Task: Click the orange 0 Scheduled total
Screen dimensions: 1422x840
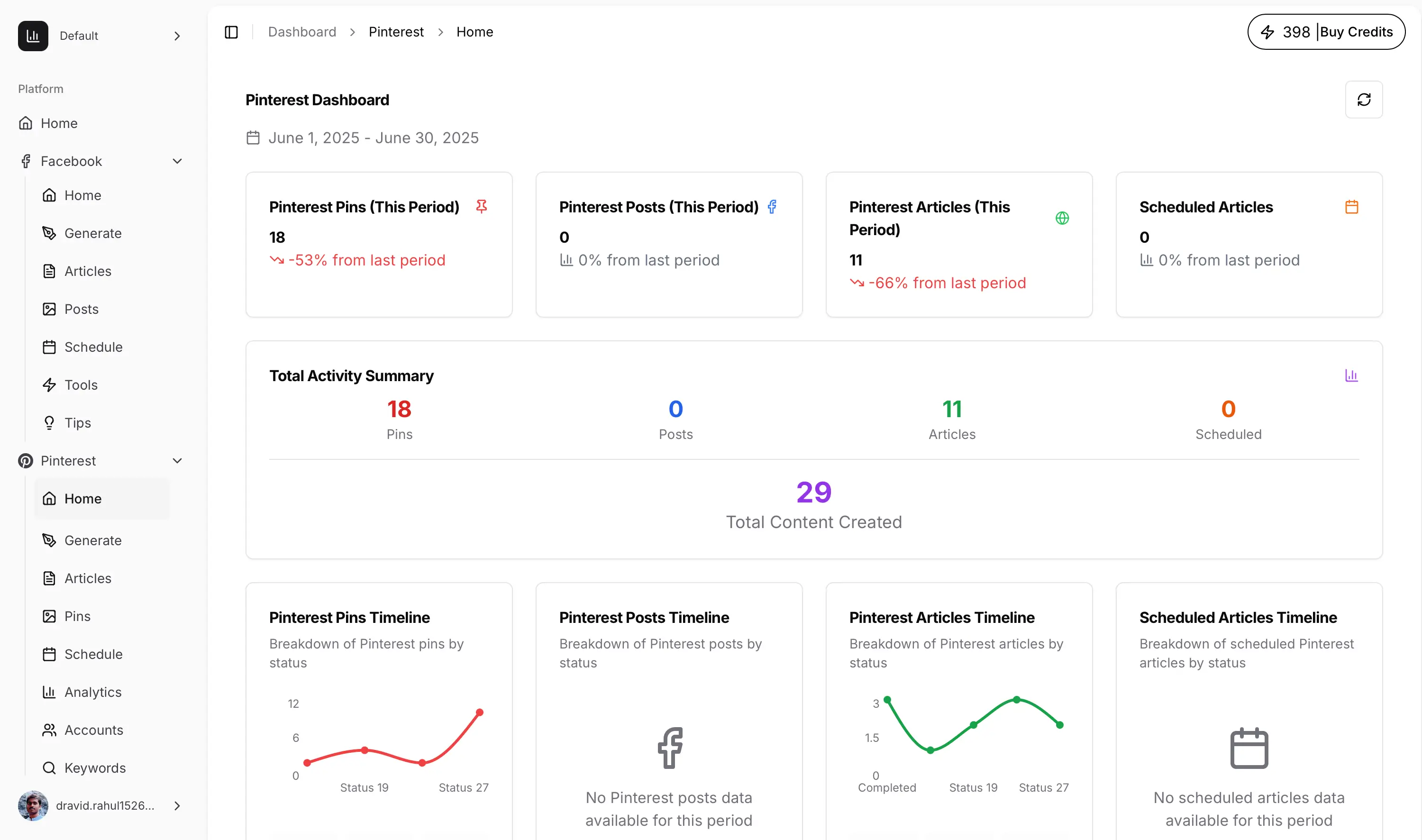Action: (x=1228, y=409)
